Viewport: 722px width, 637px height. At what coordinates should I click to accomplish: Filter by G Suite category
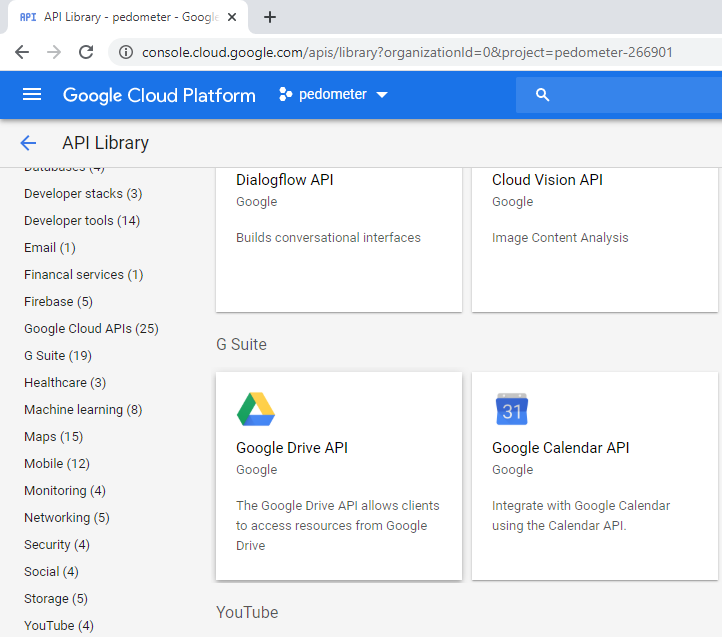(x=58, y=356)
